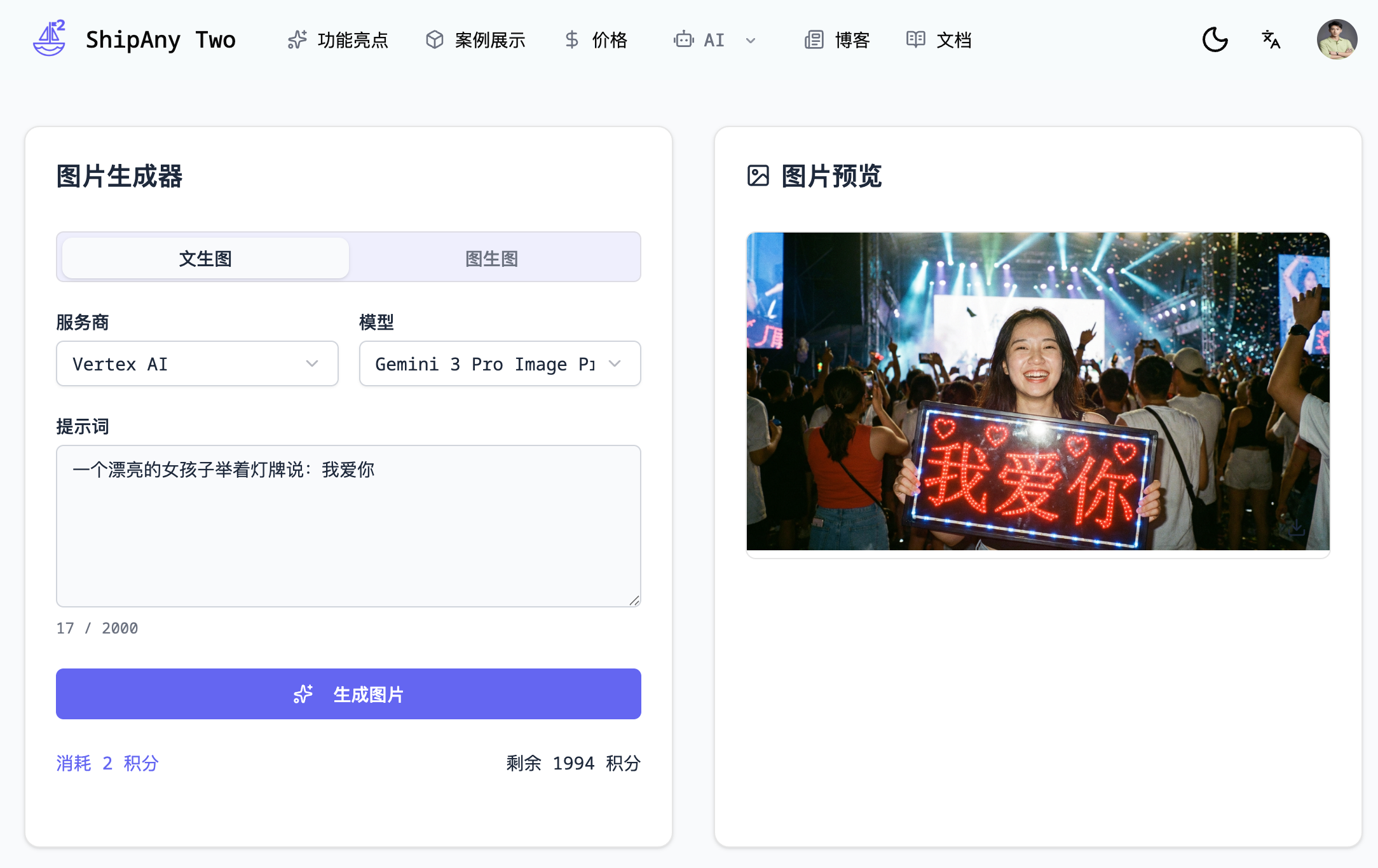Open the 文档 navigation menu item
Image resolution: width=1378 pixels, height=868 pixels.
(953, 40)
